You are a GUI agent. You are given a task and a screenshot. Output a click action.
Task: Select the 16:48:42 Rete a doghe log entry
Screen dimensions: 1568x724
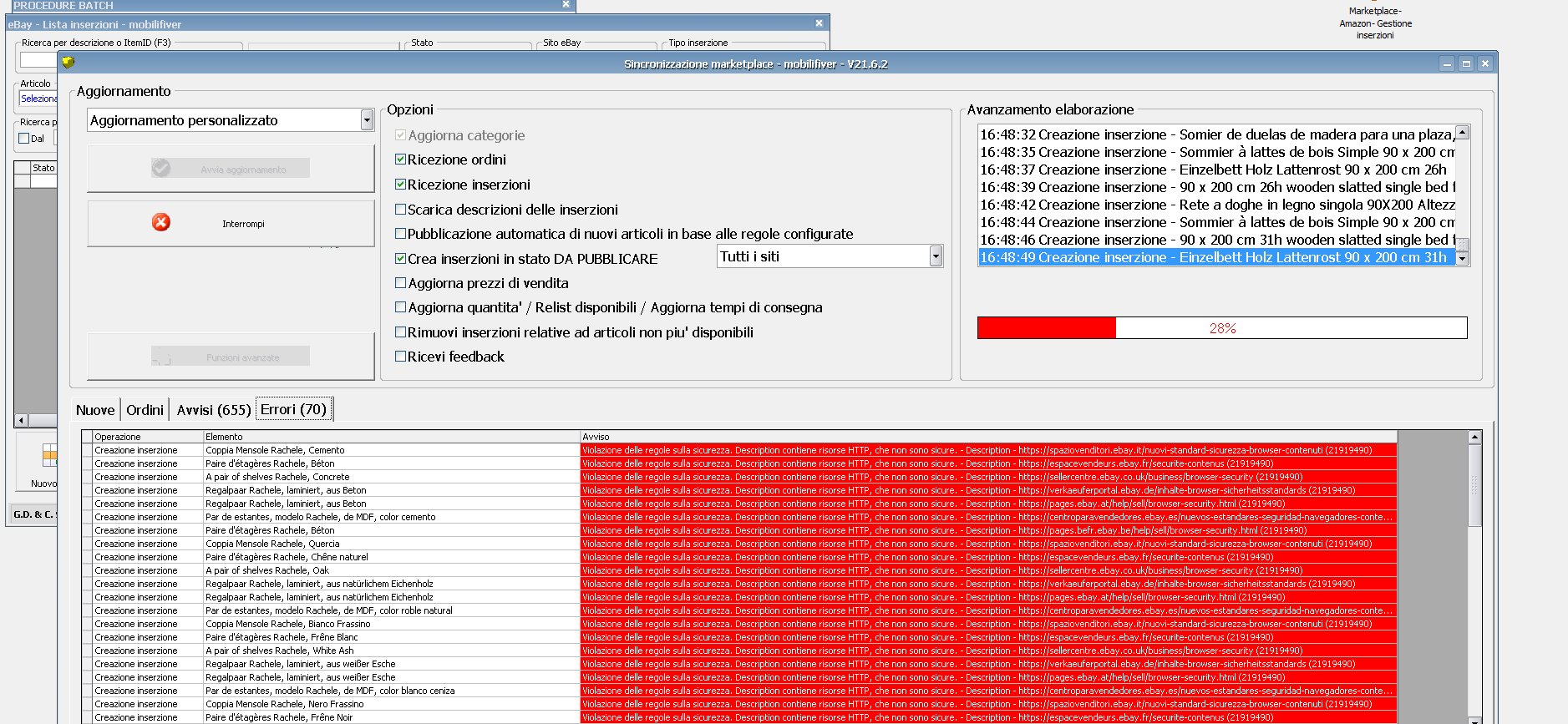pos(1217,205)
